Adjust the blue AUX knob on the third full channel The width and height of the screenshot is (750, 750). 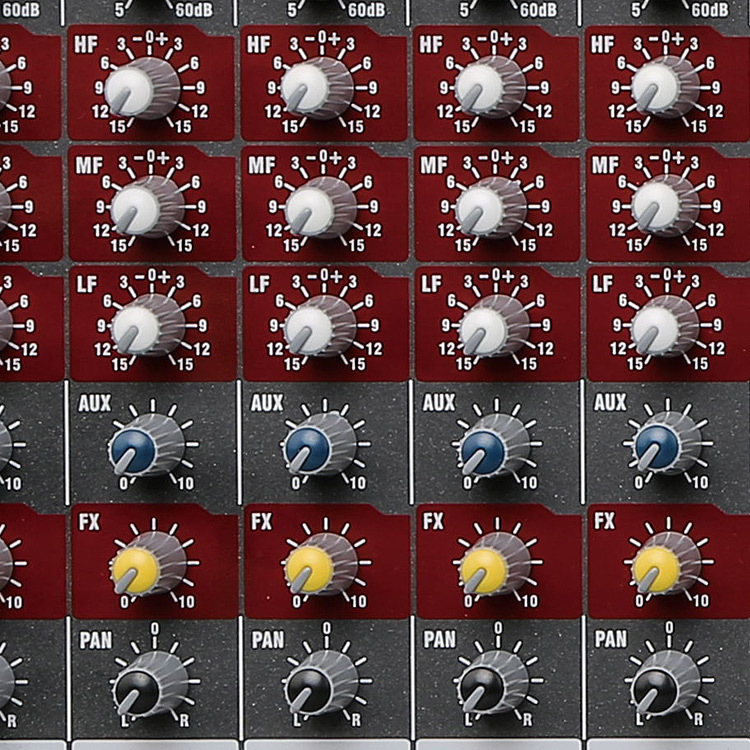(495, 446)
